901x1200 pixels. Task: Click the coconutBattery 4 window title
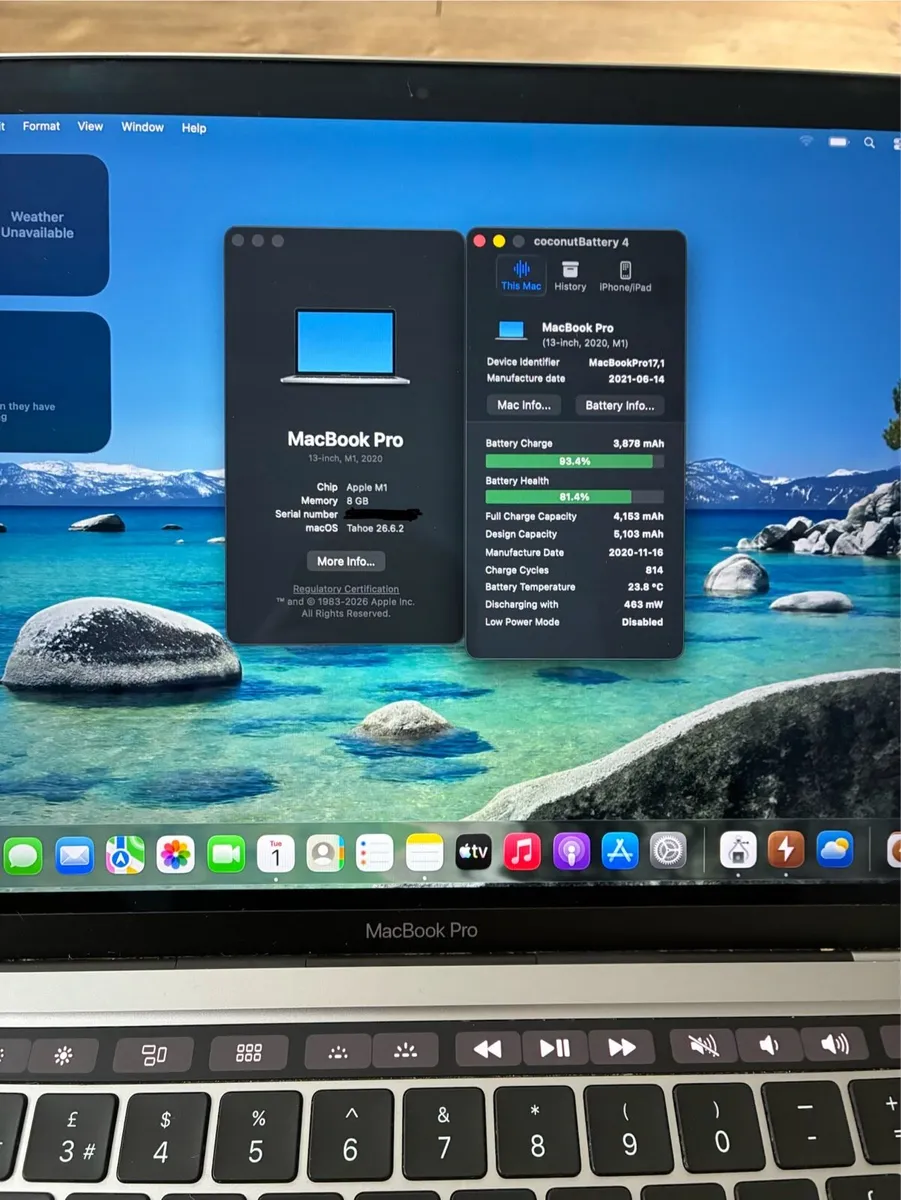[x=581, y=242]
